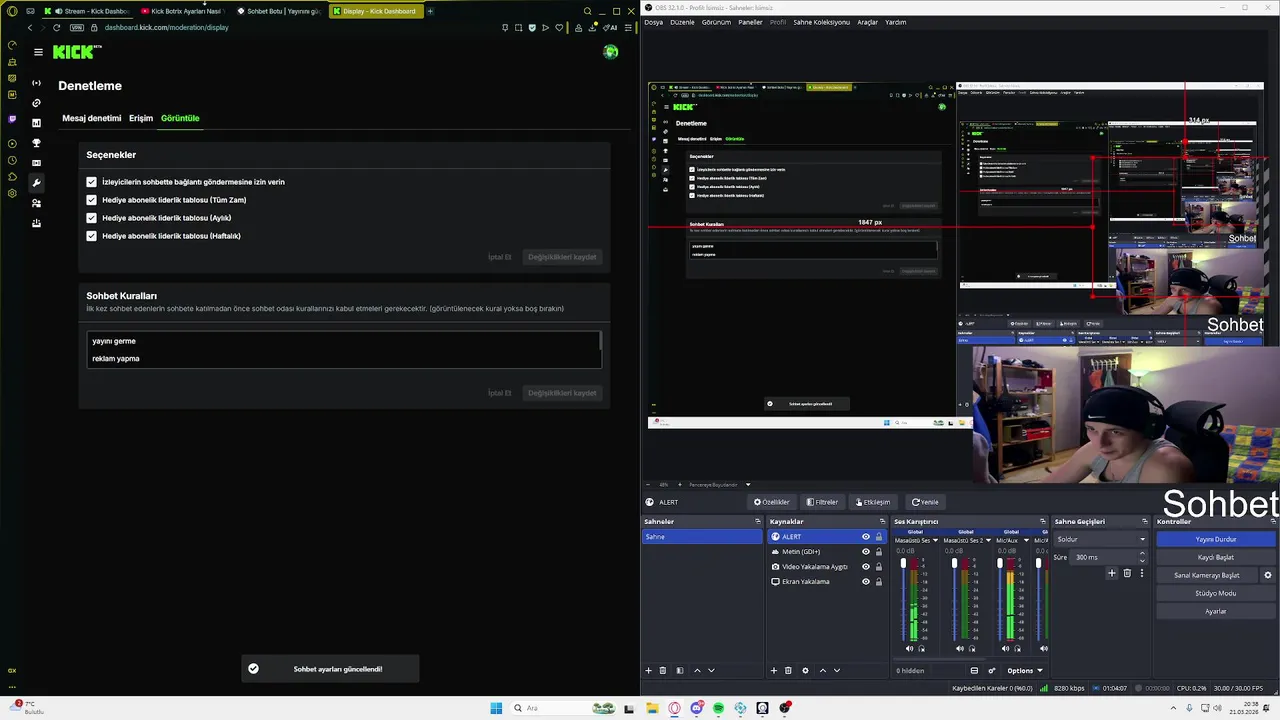Viewport: 1280px width, 720px height.
Task: Increase the transition Süre stepper value
Action: [1142, 554]
